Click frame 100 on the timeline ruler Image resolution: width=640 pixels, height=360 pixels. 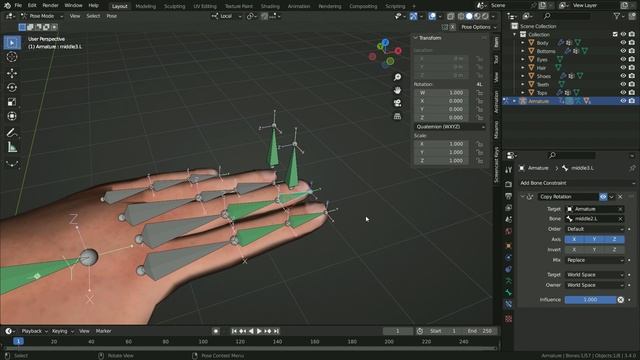pyautogui.click(x=203, y=342)
